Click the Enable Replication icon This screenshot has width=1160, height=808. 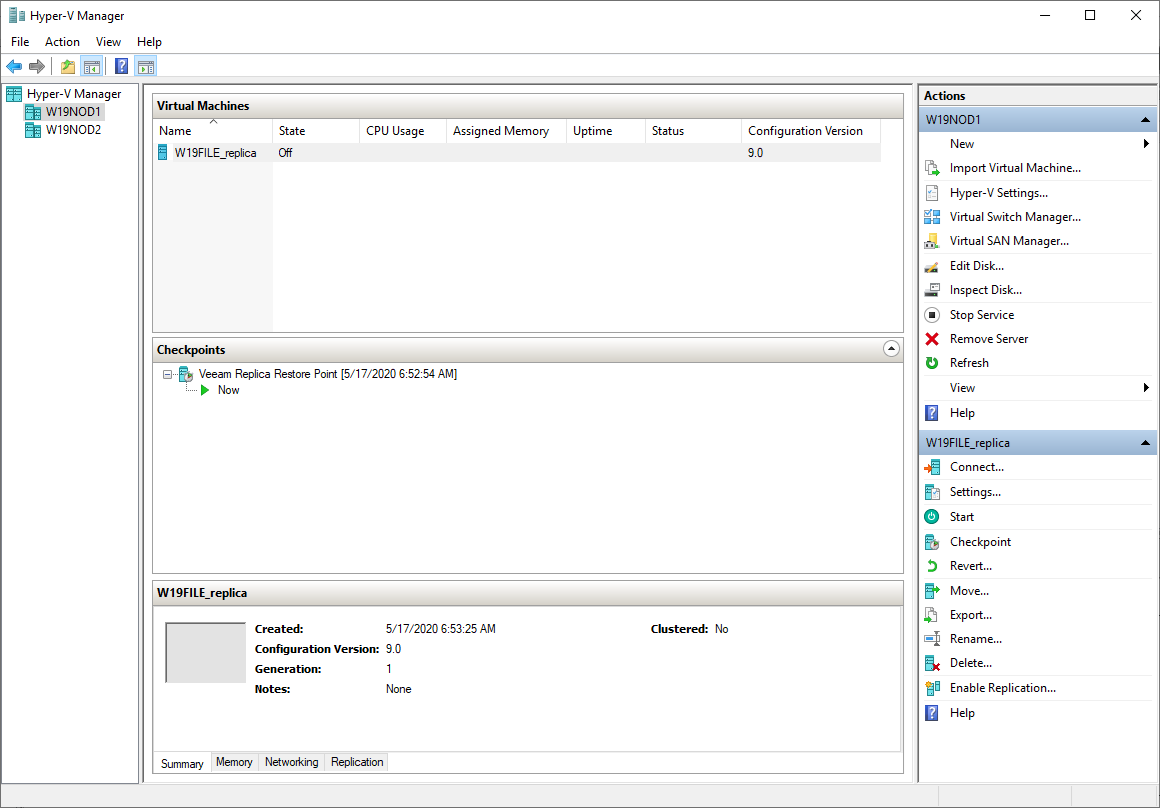point(932,688)
